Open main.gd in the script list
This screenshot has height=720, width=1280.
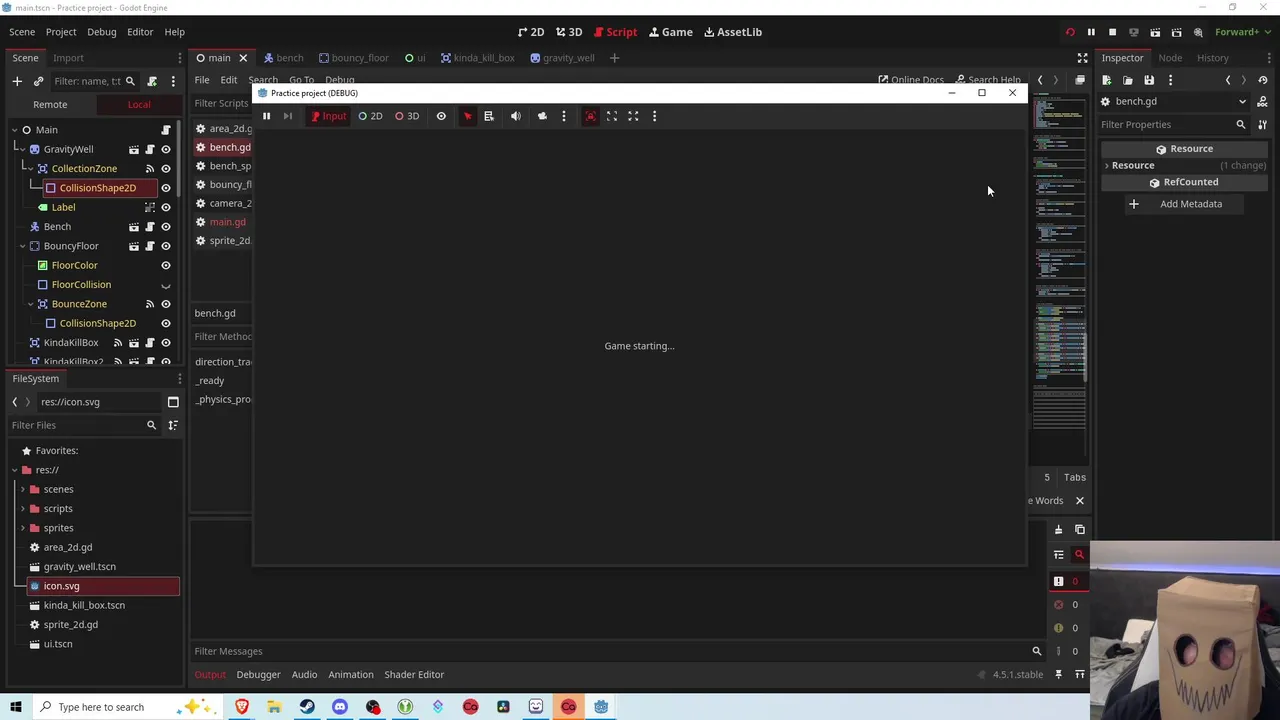point(227,222)
